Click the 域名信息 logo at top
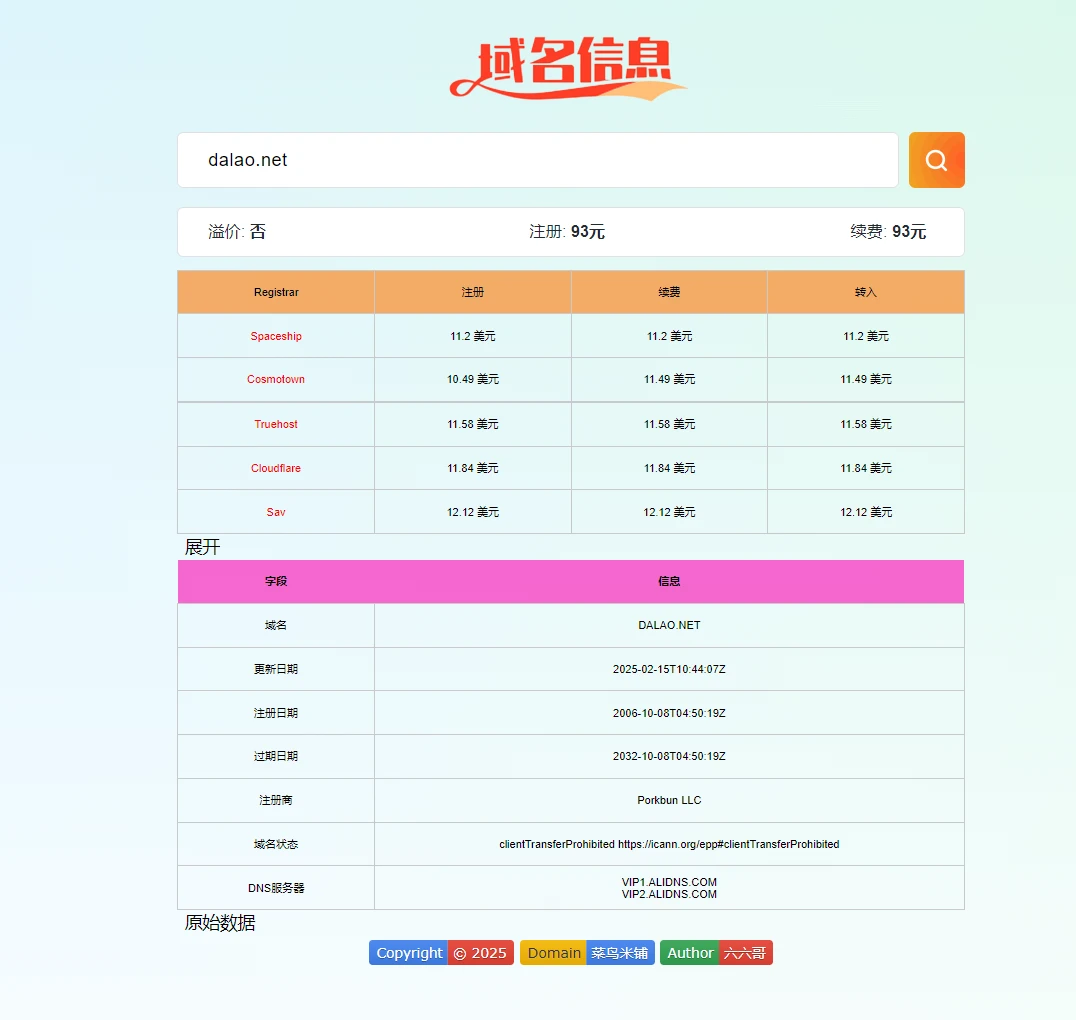Viewport: 1076px width, 1020px height. (x=568, y=68)
